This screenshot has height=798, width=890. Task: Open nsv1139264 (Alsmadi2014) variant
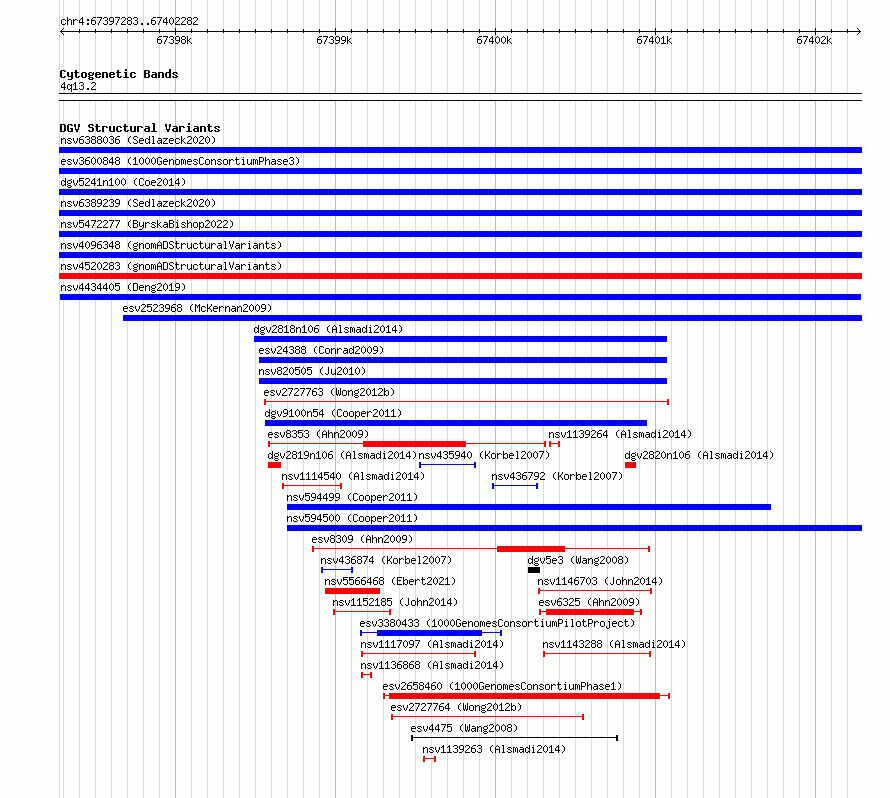coord(620,434)
